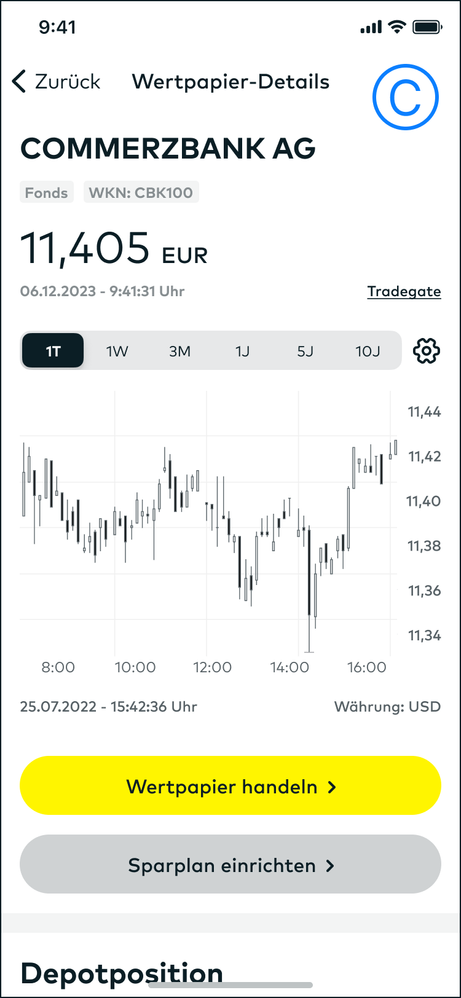Open the chart settings gear icon
Screen dimensions: 461x998
(x=427, y=351)
